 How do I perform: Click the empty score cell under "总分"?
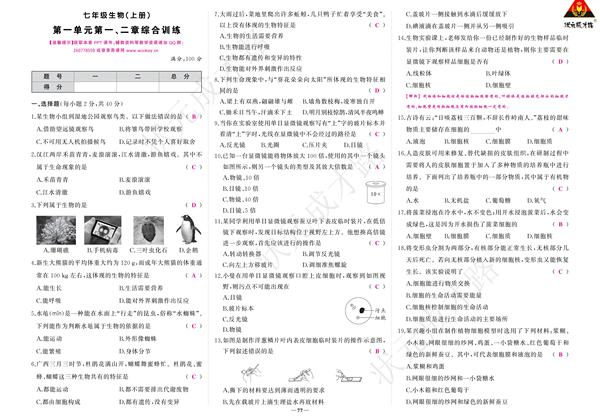(x=180, y=87)
